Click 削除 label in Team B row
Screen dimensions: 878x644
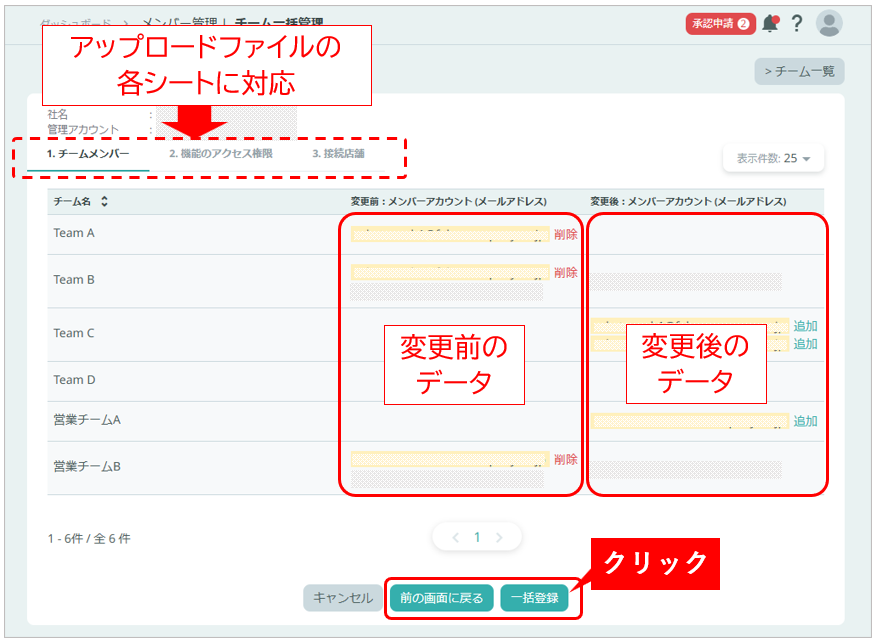[566, 273]
